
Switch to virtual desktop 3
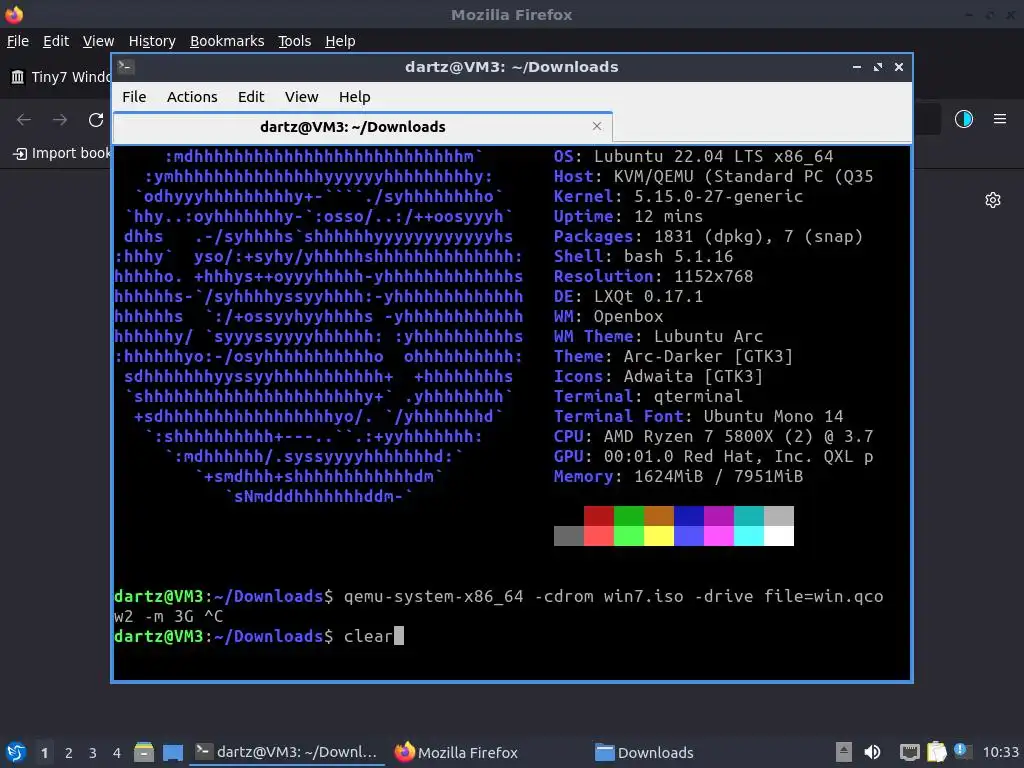93,753
